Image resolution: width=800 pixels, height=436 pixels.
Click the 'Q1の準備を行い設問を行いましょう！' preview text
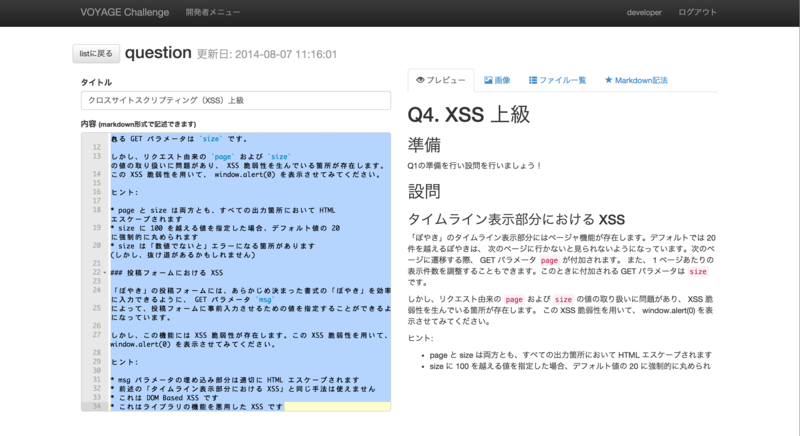tap(474, 165)
